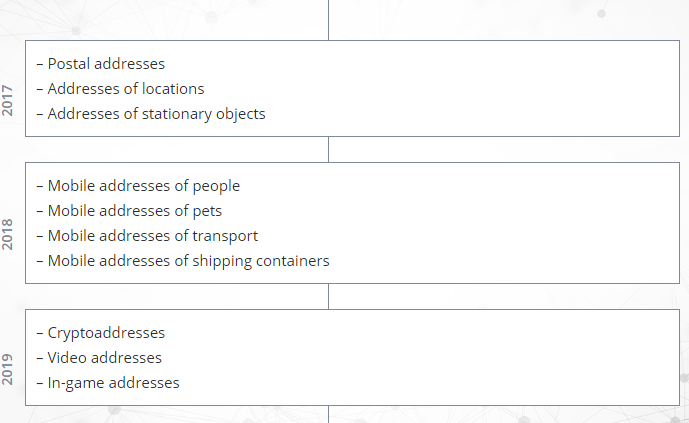Select the 'In-game addresses' line
Screen dimensions: 689x423
coord(113,383)
